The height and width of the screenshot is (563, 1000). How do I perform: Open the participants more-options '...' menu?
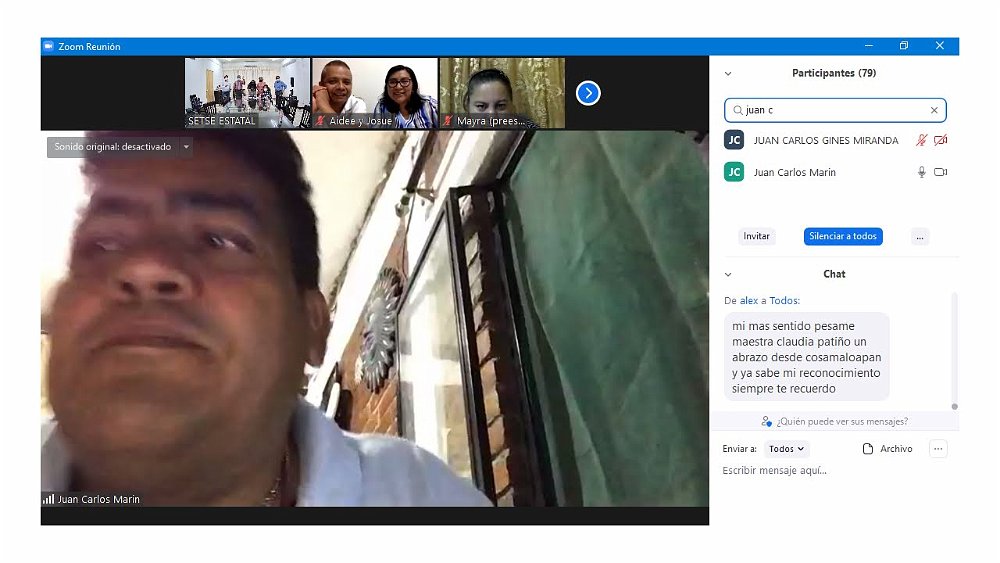[920, 237]
